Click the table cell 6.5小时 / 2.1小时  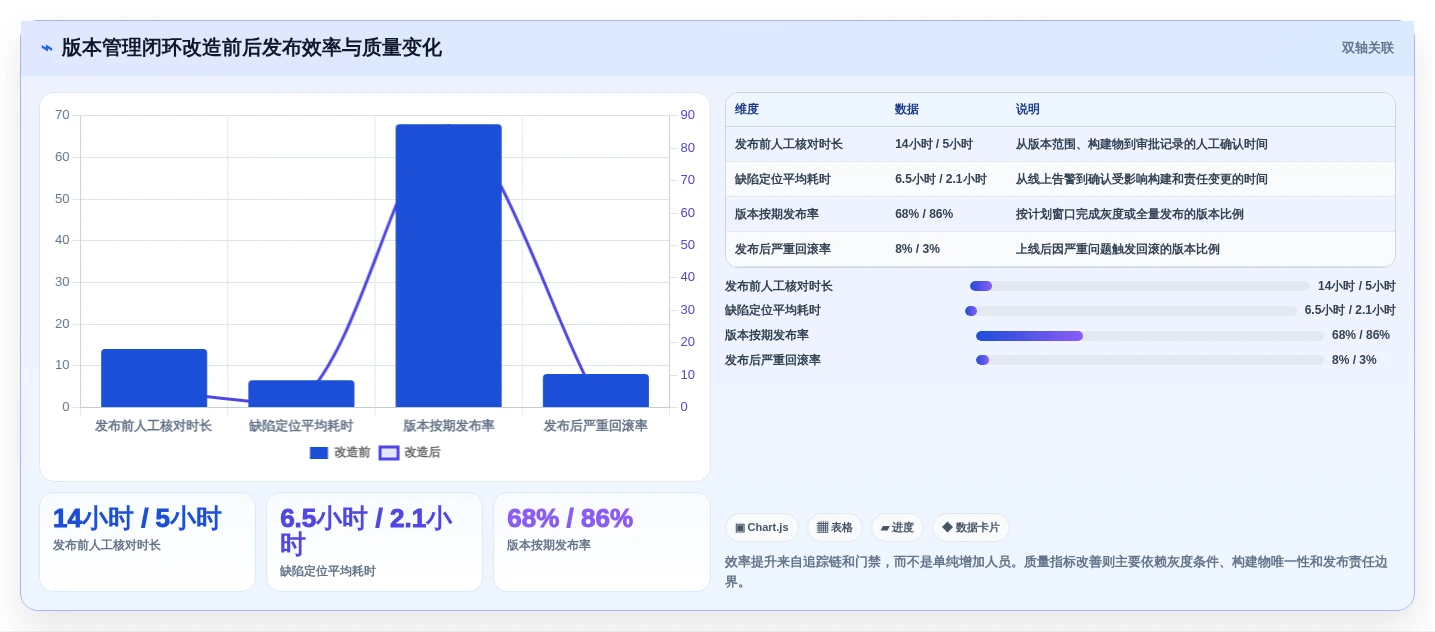tap(941, 179)
